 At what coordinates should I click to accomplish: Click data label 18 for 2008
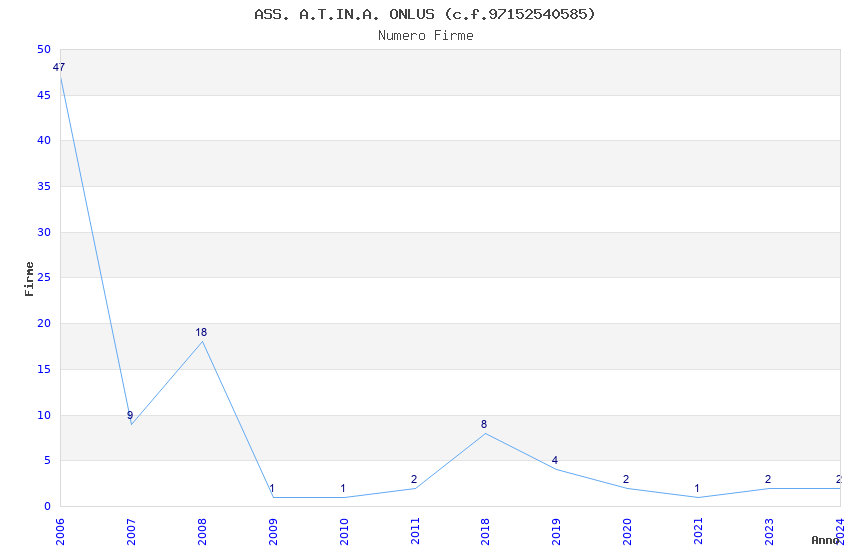[201, 332]
